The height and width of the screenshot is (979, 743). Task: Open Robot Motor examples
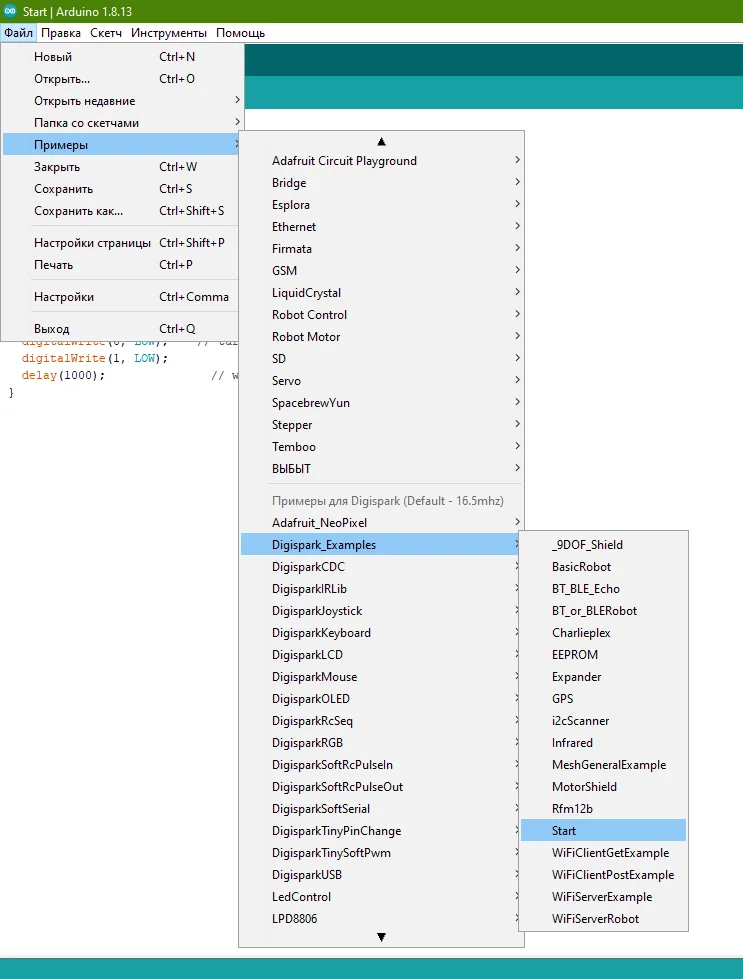pyautogui.click(x=381, y=337)
